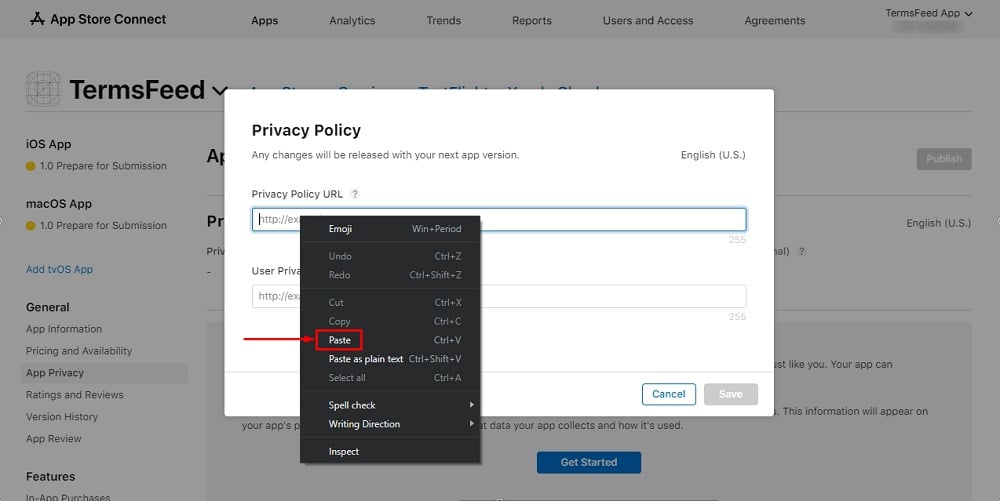Click Add tvOS App link
This screenshot has height=501, width=1000.
pos(59,269)
